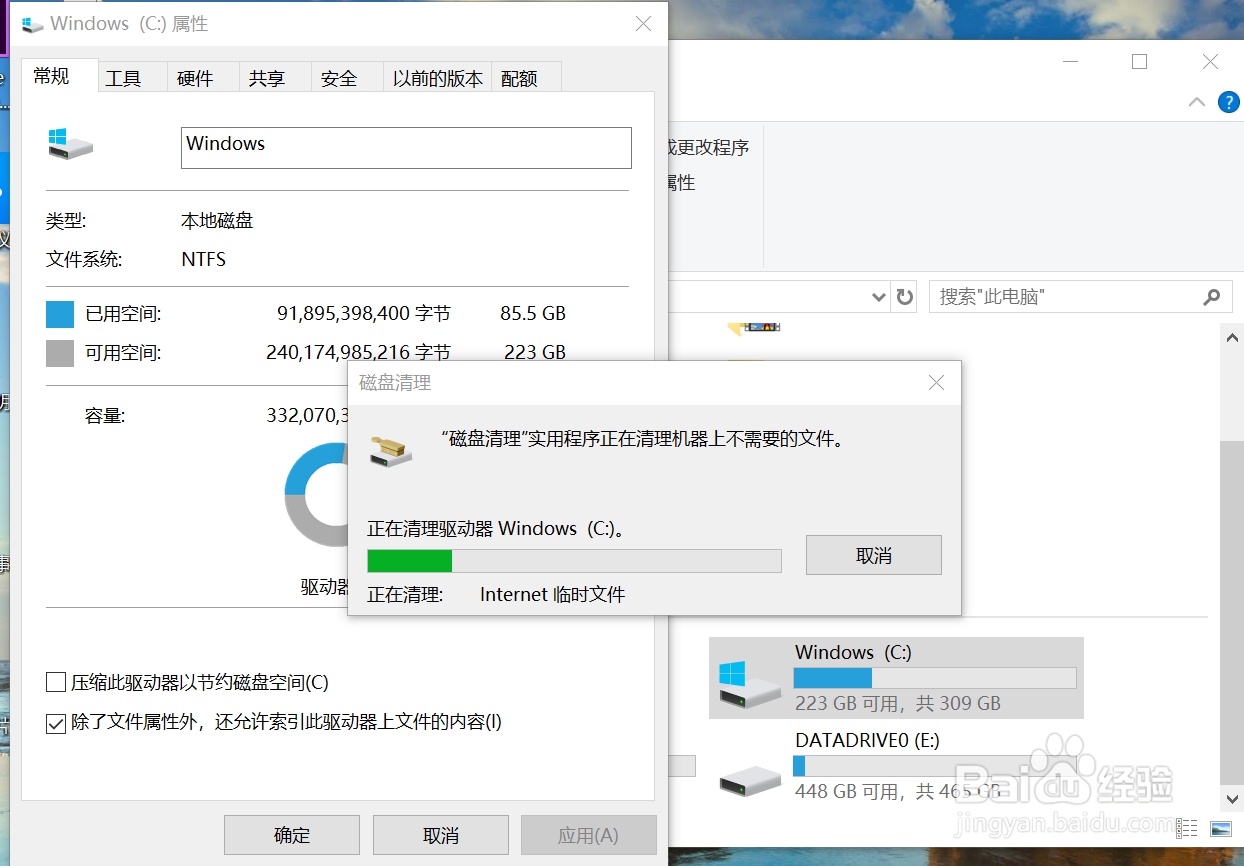Select the DATADRIVE0 (E:) drive icon
Viewport: 1244px width, 866px height.
tap(750, 779)
